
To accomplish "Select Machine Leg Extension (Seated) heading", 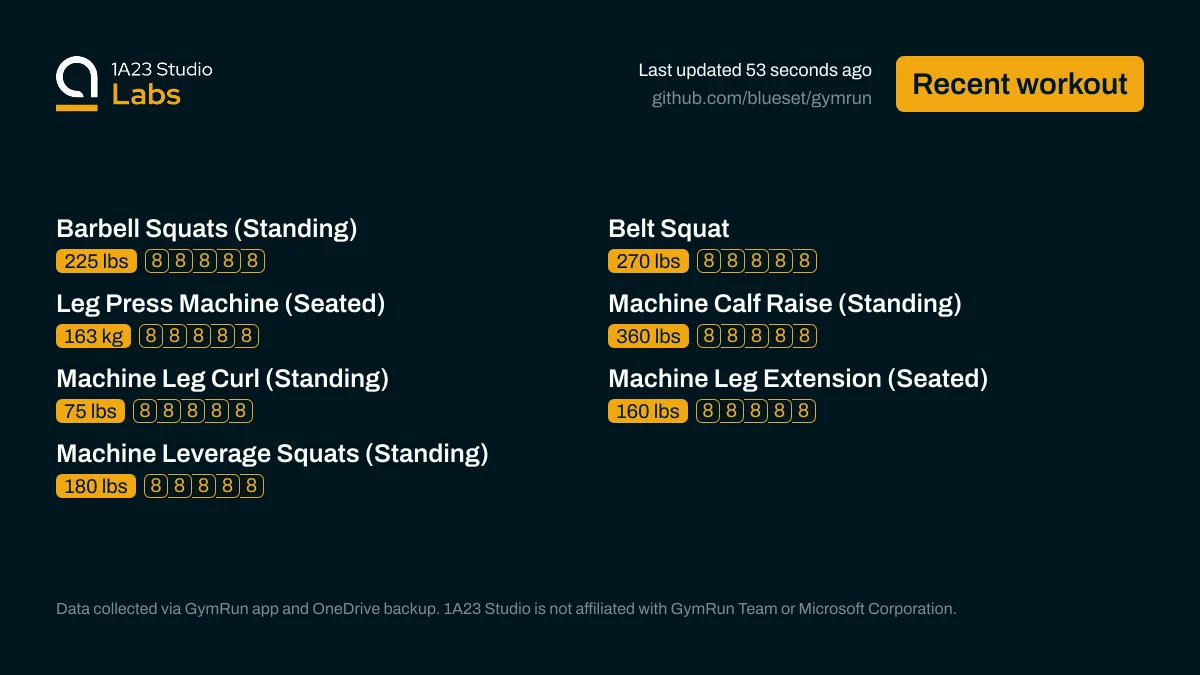I will (797, 378).
